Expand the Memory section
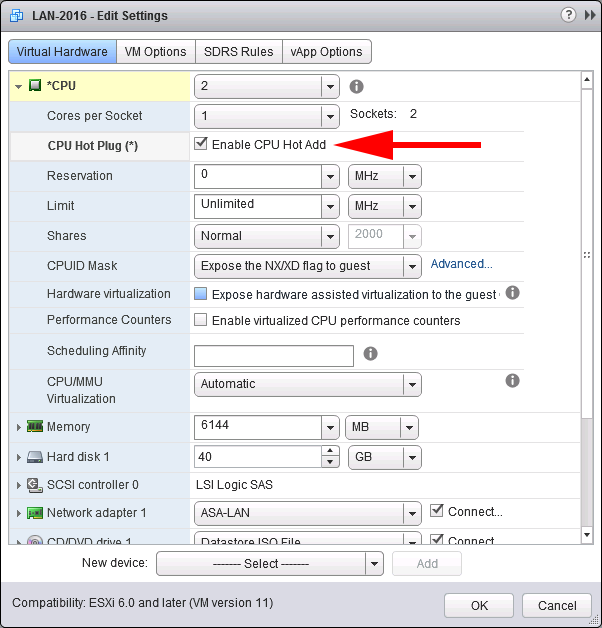Image resolution: width=602 pixels, height=628 pixels. (18, 427)
